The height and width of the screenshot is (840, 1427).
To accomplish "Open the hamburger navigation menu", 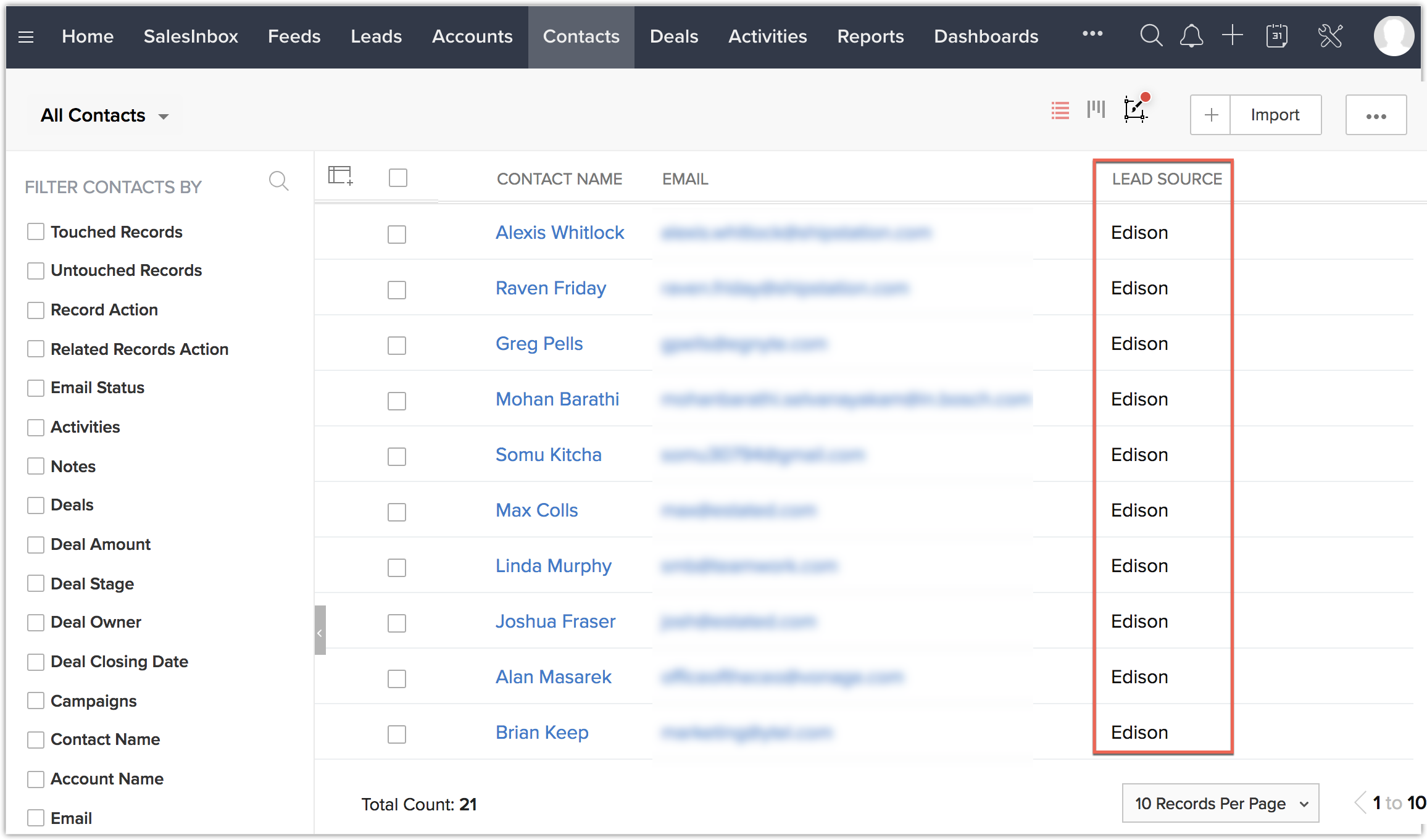I will [x=26, y=37].
